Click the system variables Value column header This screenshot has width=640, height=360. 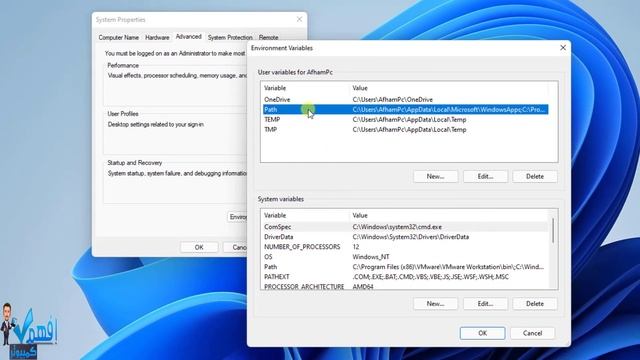tap(449, 216)
